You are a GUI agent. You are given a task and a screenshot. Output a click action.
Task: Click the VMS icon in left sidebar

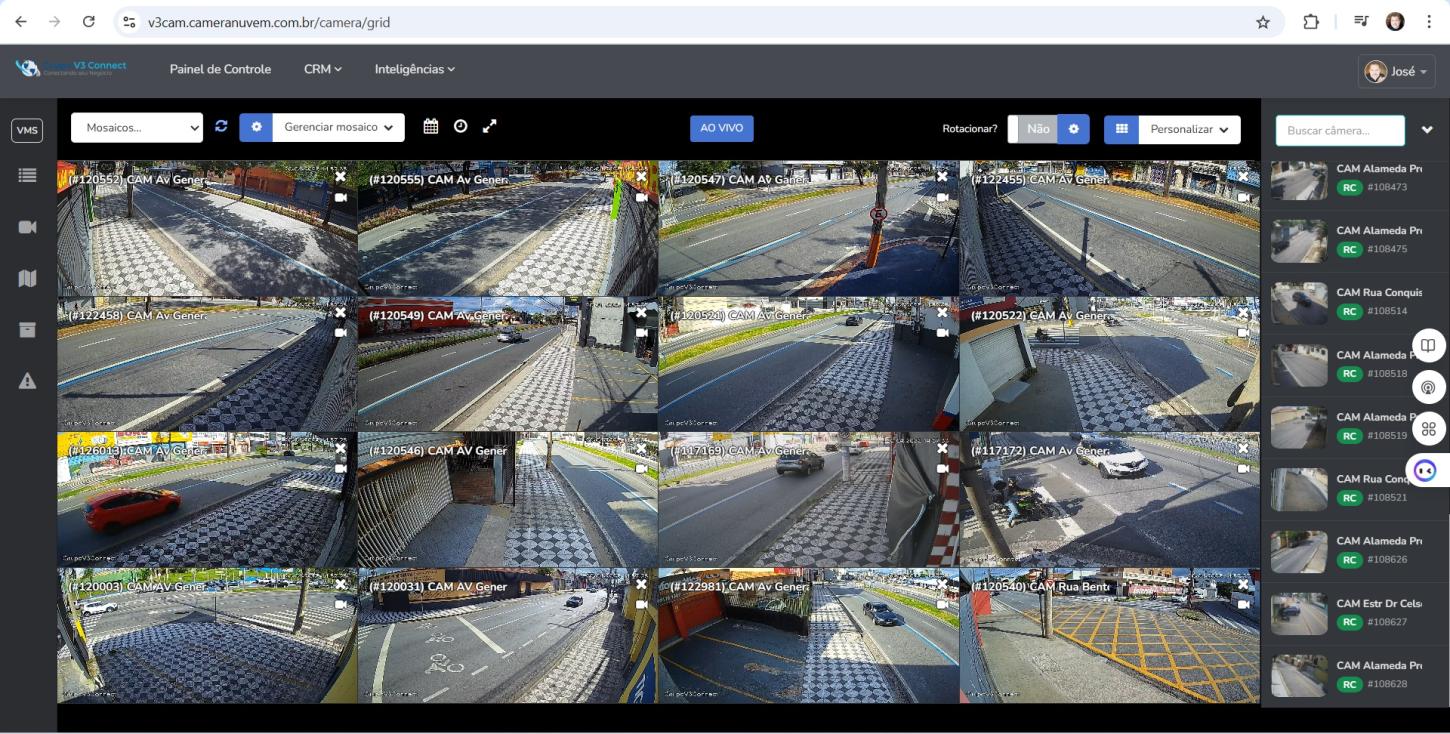(27, 130)
